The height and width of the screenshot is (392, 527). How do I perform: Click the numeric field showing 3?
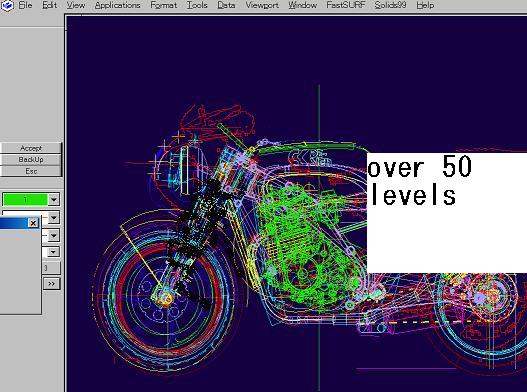pos(51,268)
